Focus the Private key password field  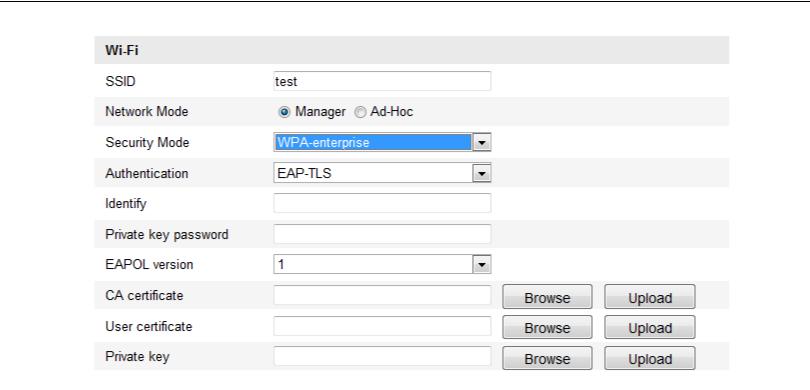(382, 234)
